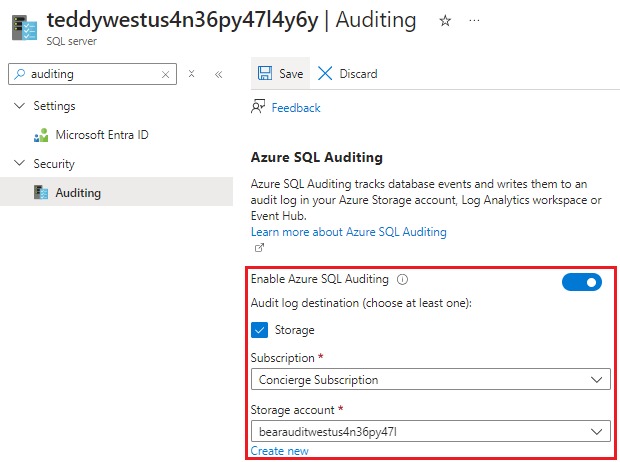Click the Azure SQL Auditing heading
This screenshot has width=620, height=462.
click(317, 157)
